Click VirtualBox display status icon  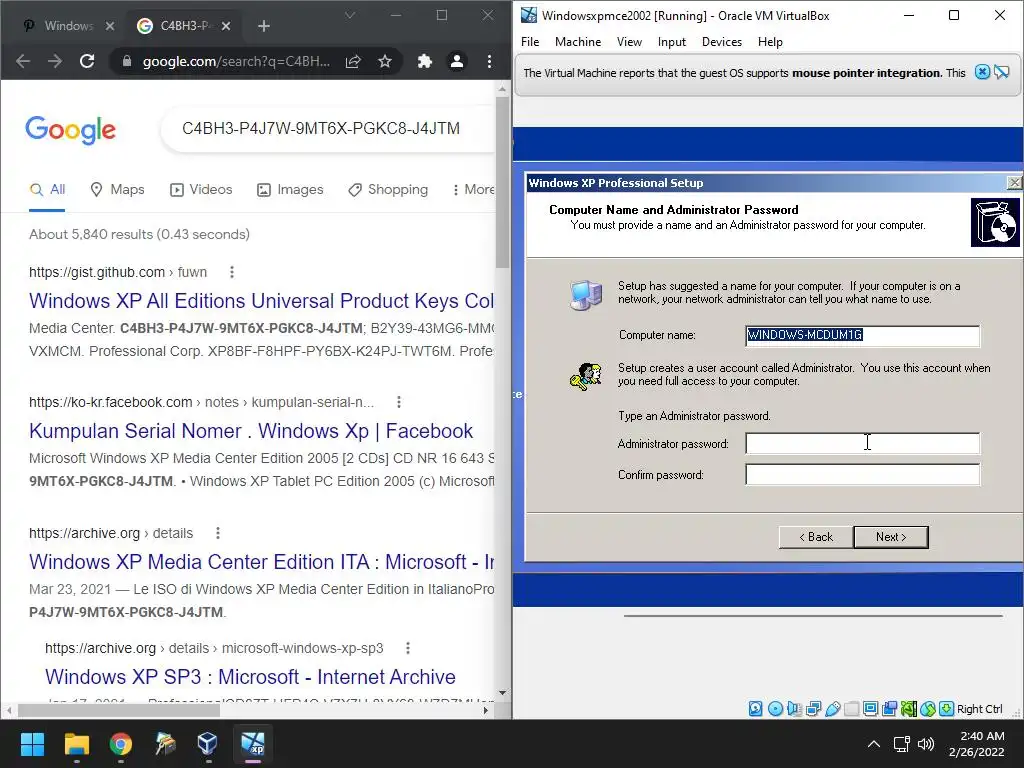(x=871, y=709)
